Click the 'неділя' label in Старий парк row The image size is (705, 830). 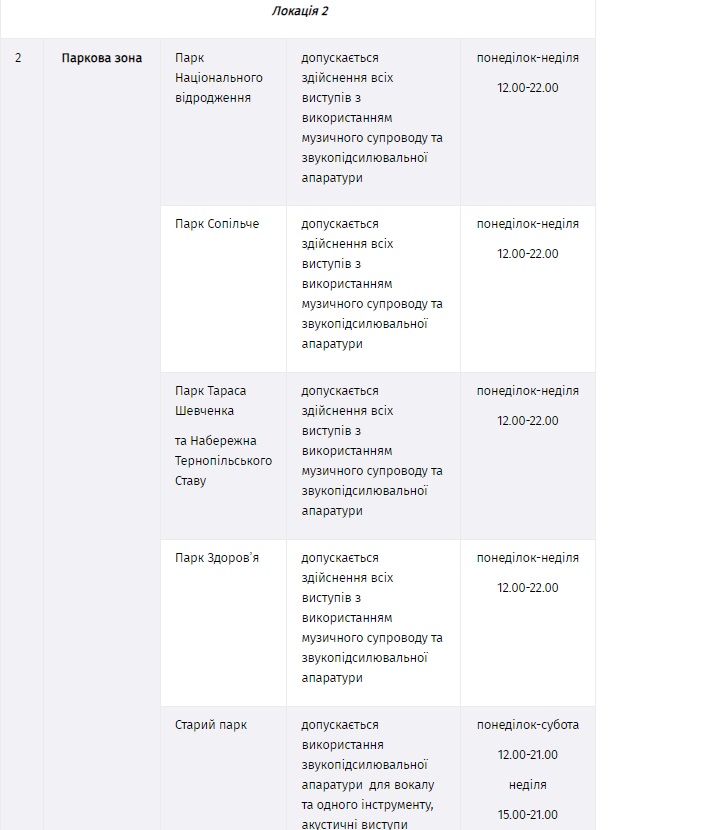528,785
